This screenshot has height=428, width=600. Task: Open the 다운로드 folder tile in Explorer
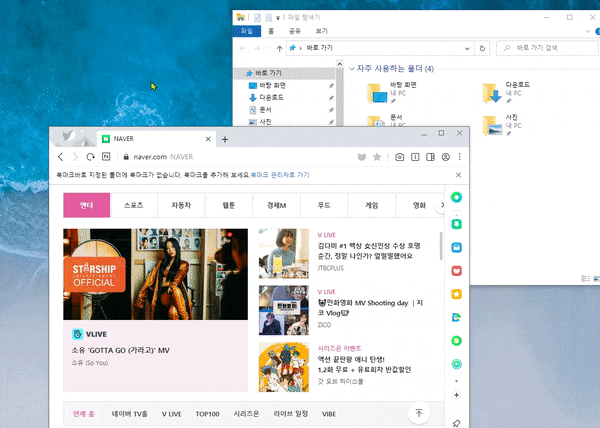tap(506, 93)
